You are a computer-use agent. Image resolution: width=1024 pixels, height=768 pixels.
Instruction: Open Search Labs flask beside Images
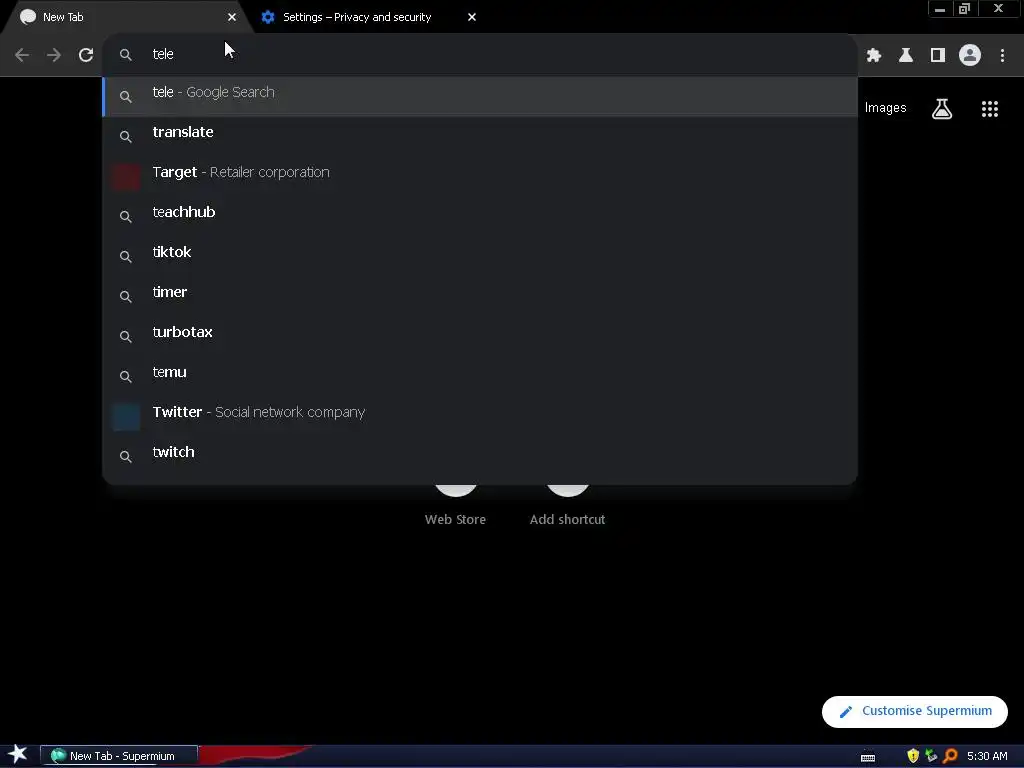942,108
